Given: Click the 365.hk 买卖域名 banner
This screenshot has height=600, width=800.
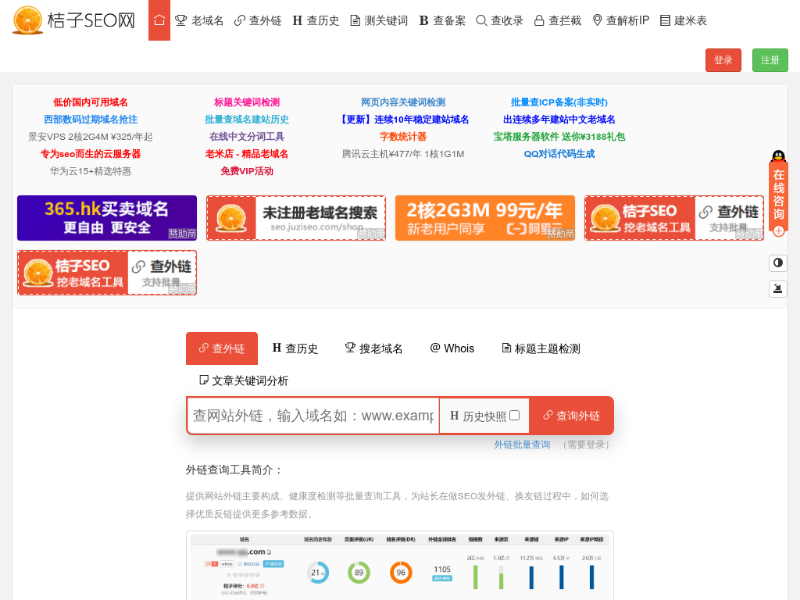Looking at the screenshot, I should point(107,218).
